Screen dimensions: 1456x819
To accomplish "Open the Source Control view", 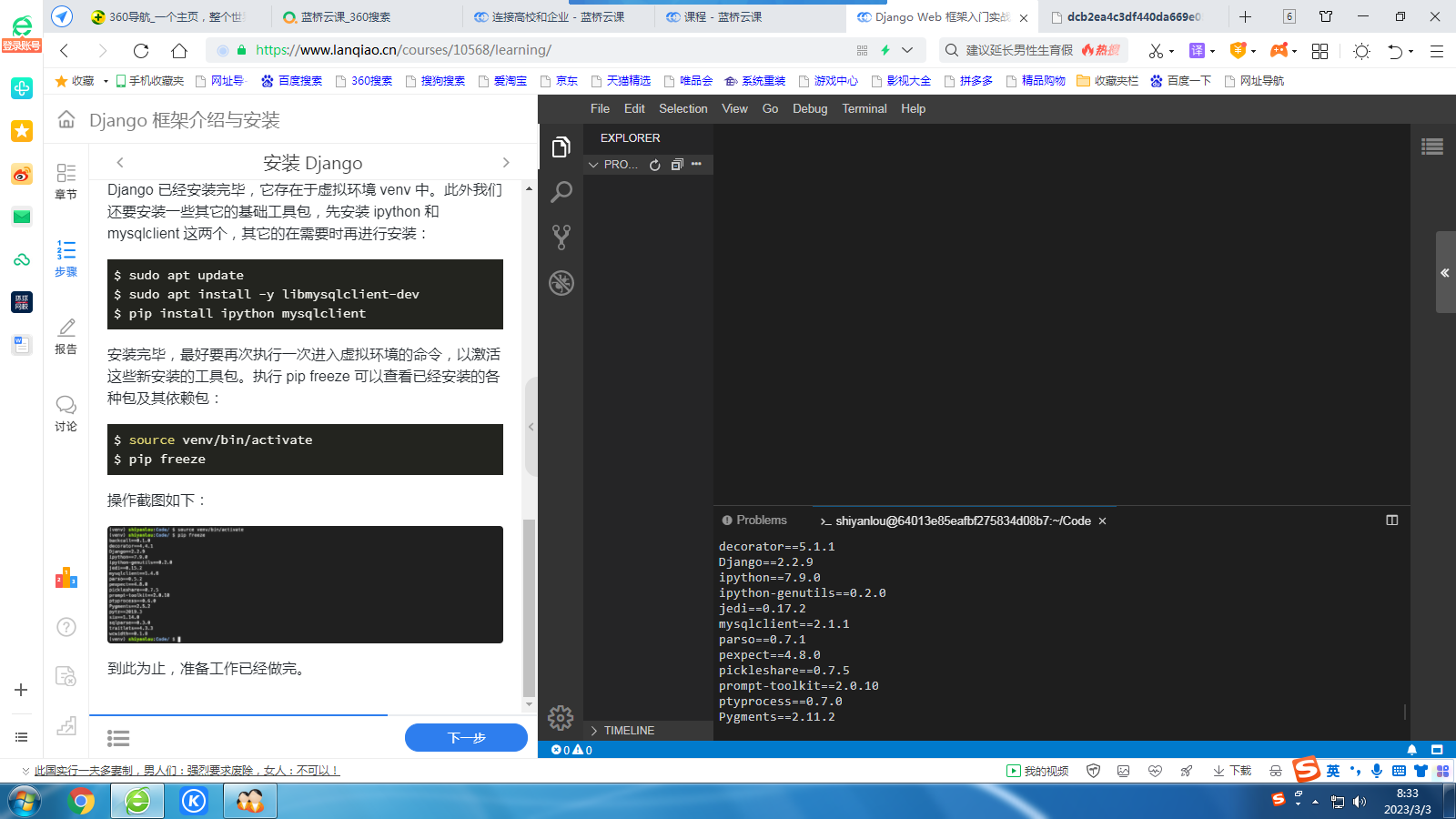I will (x=561, y=236).
